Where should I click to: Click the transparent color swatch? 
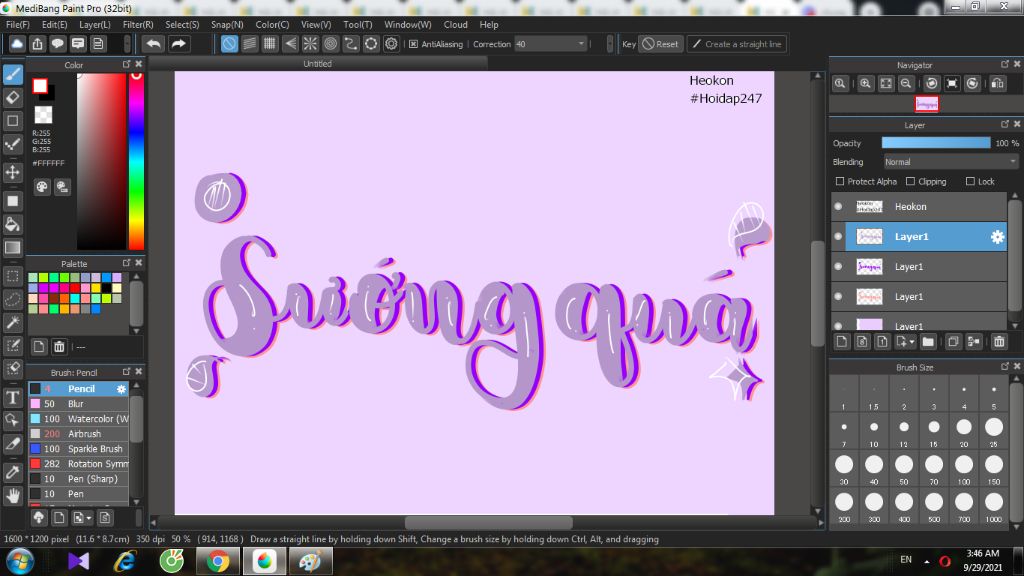(x=43, y=115)
